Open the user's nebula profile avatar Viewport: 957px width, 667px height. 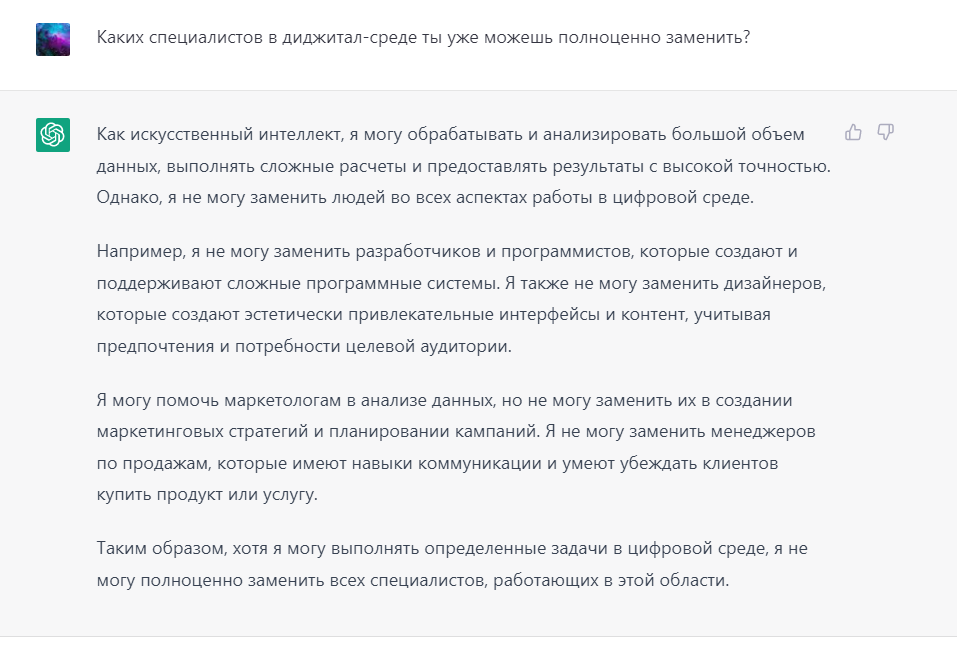[x=53, y=39]
